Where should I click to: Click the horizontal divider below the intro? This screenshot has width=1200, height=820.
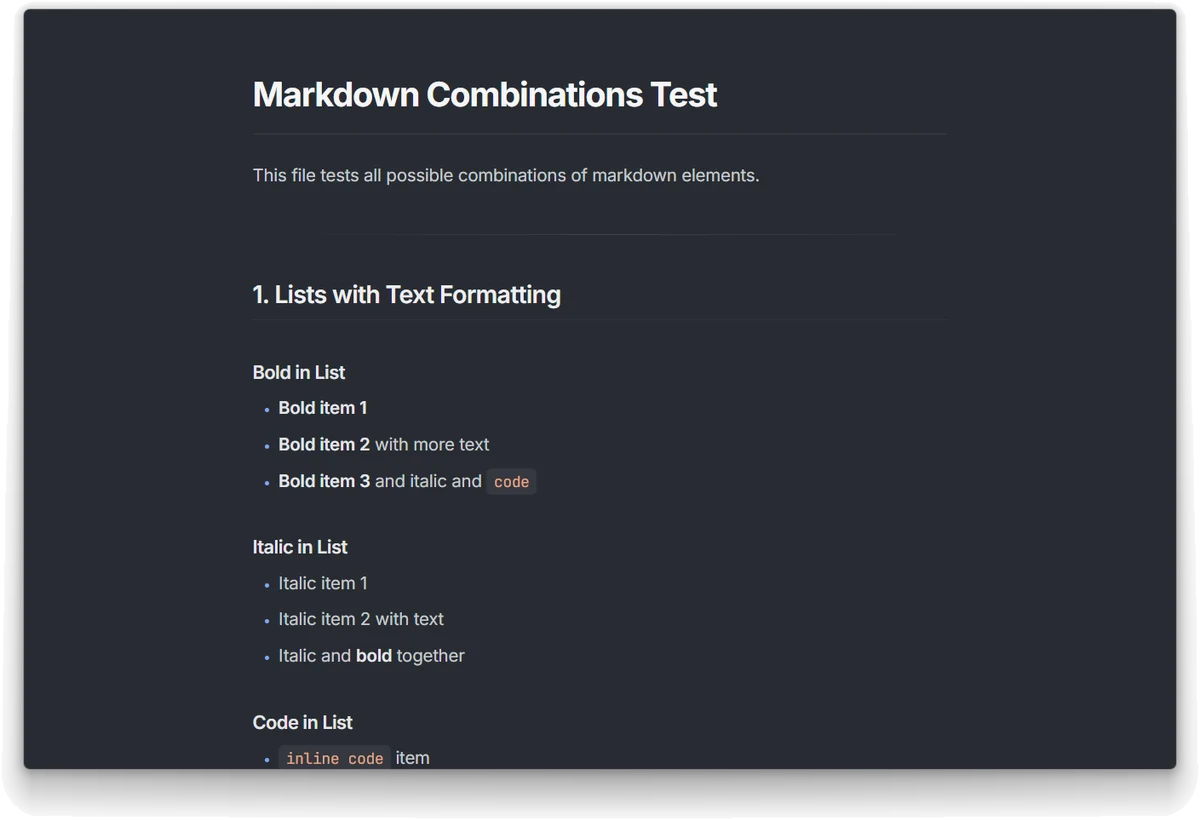coord(600,234)
